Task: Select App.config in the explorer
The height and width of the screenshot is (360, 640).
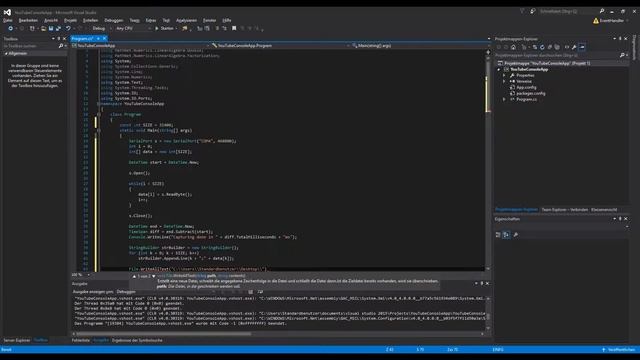Action: tap(526, 87)
